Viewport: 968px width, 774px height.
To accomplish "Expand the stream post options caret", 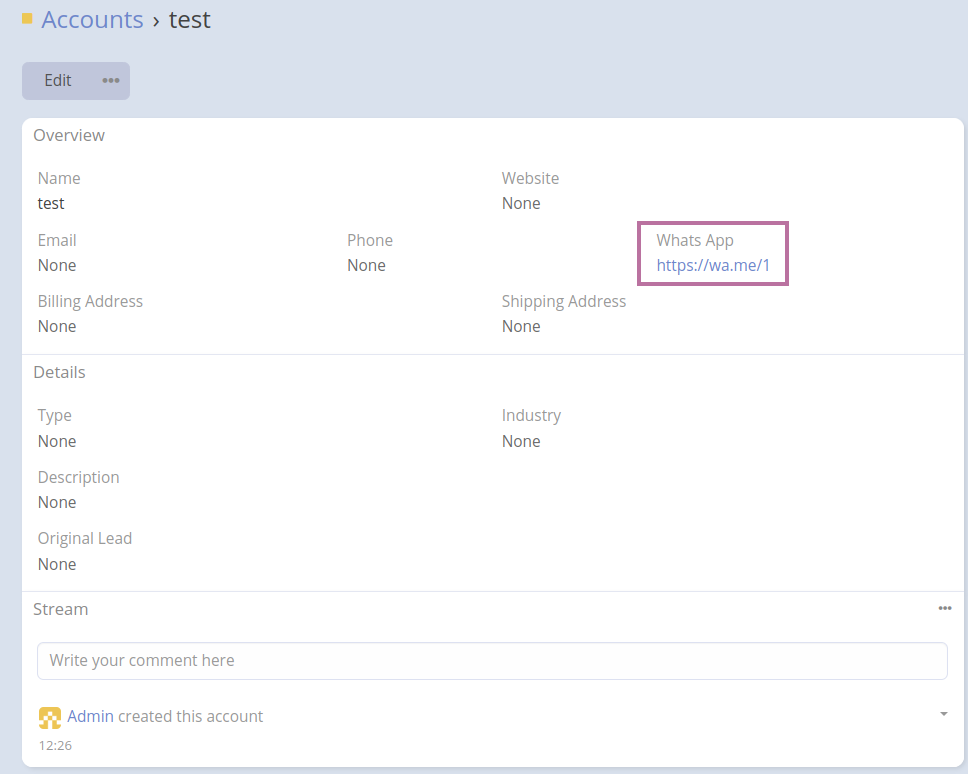I will tap(944, 714).
